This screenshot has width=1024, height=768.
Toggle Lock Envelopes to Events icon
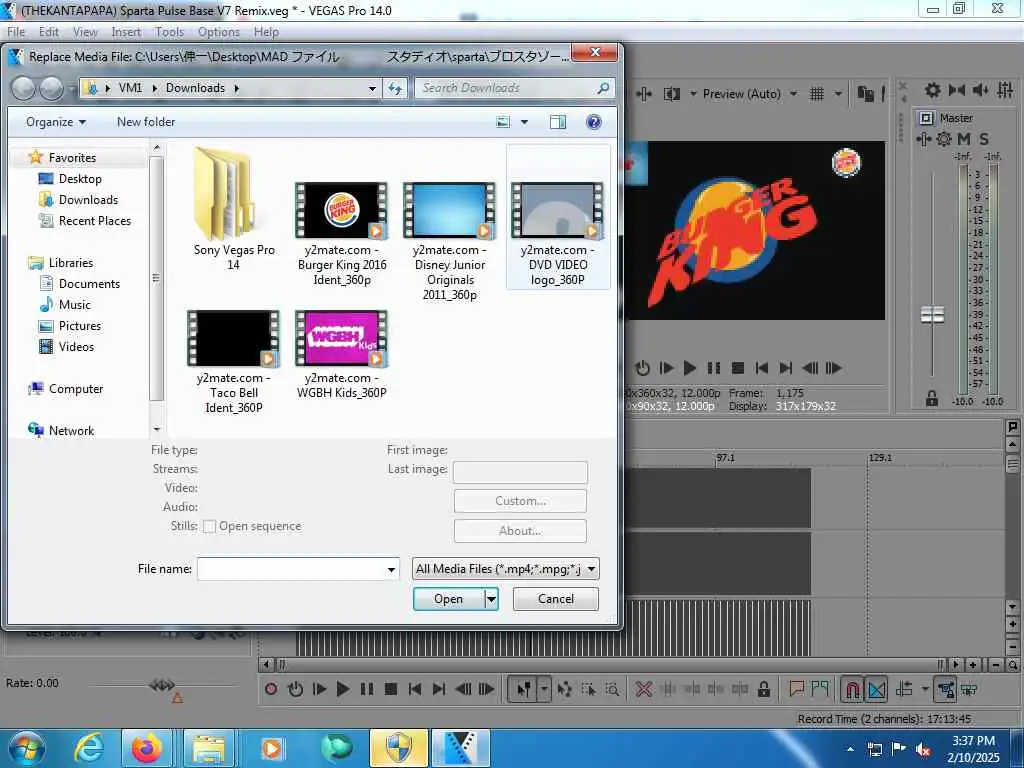click(946, 689)
